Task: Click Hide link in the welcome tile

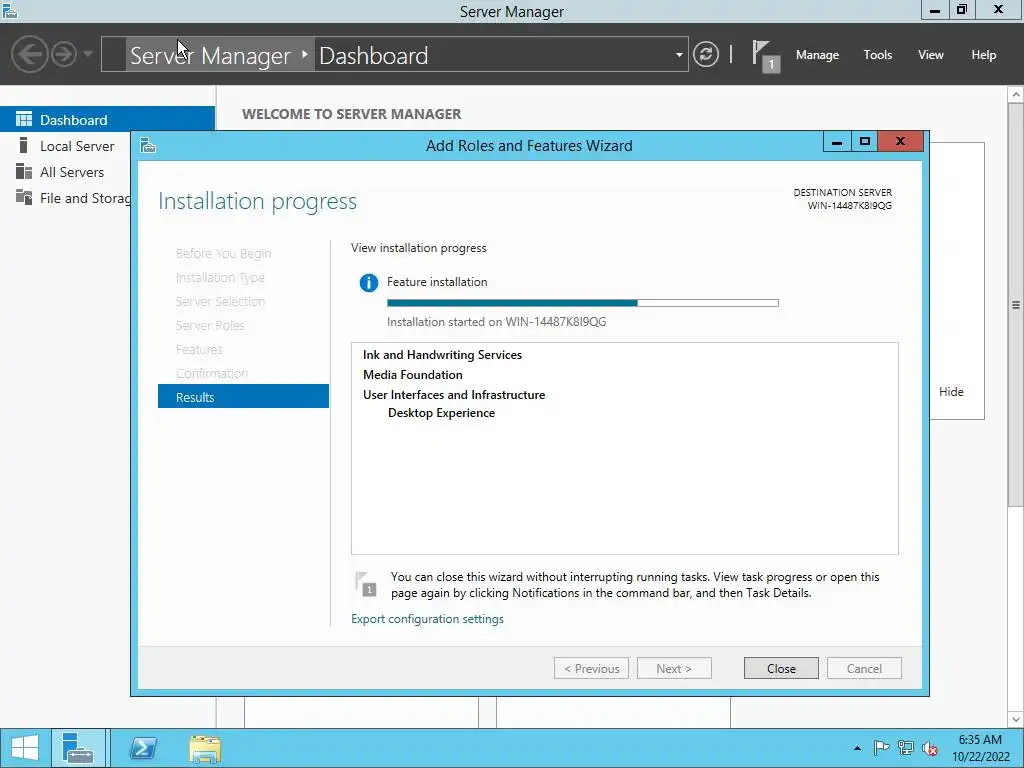Action: (x=951, y=392)
